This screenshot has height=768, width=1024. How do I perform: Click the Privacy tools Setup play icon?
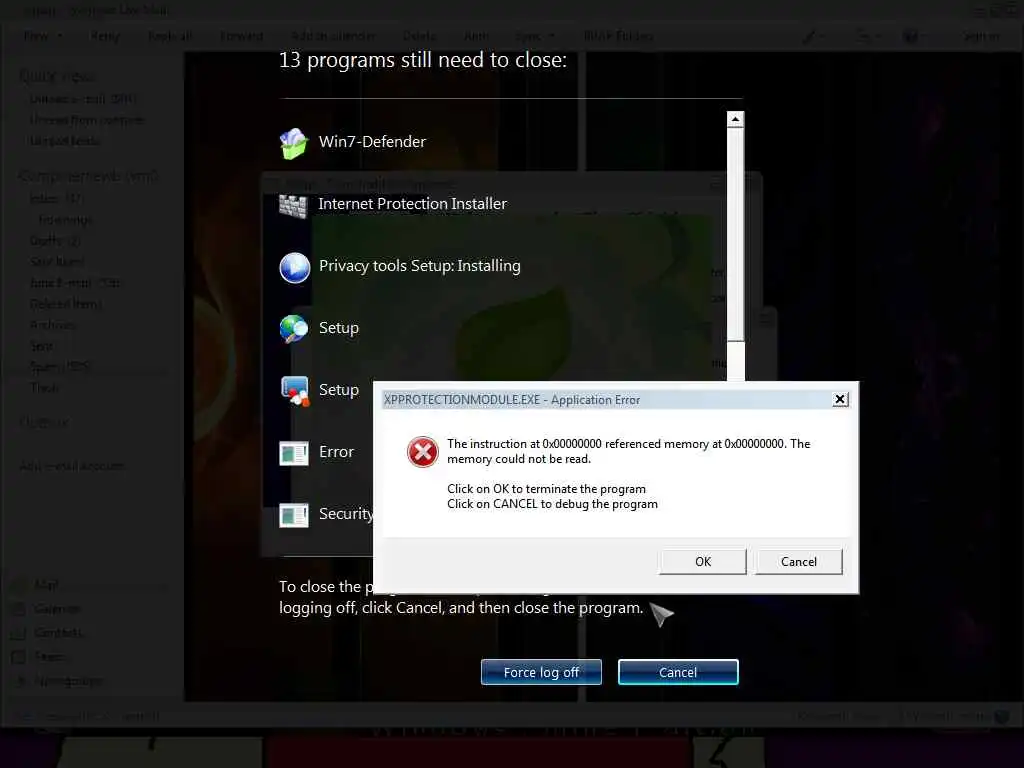(x=295, y=267)
